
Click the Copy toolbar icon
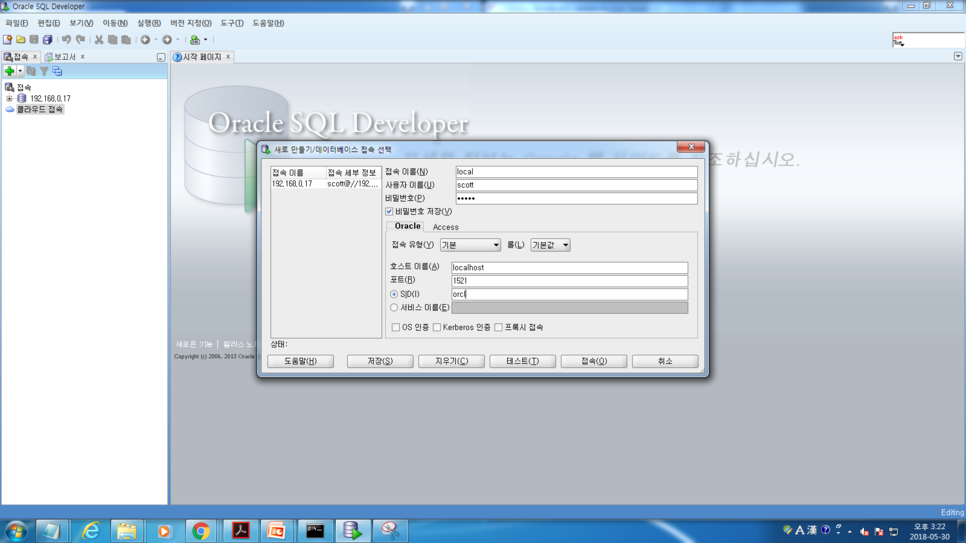[112, 39]
